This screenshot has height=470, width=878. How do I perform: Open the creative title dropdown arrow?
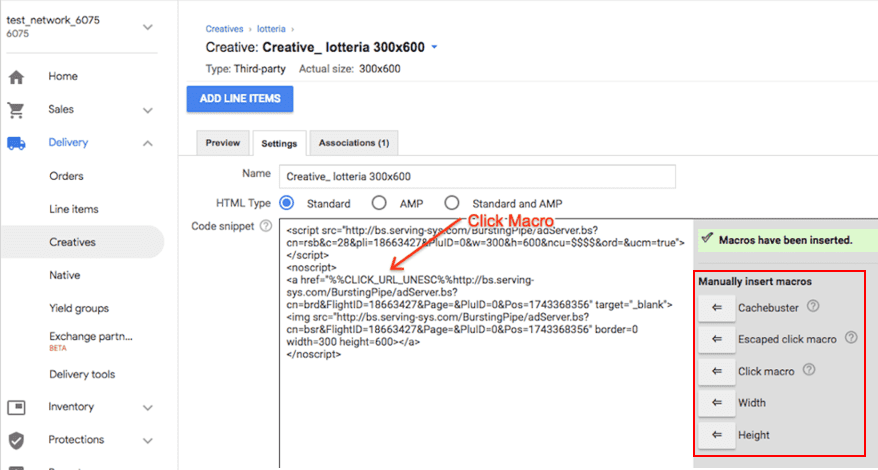click(435, 47)
